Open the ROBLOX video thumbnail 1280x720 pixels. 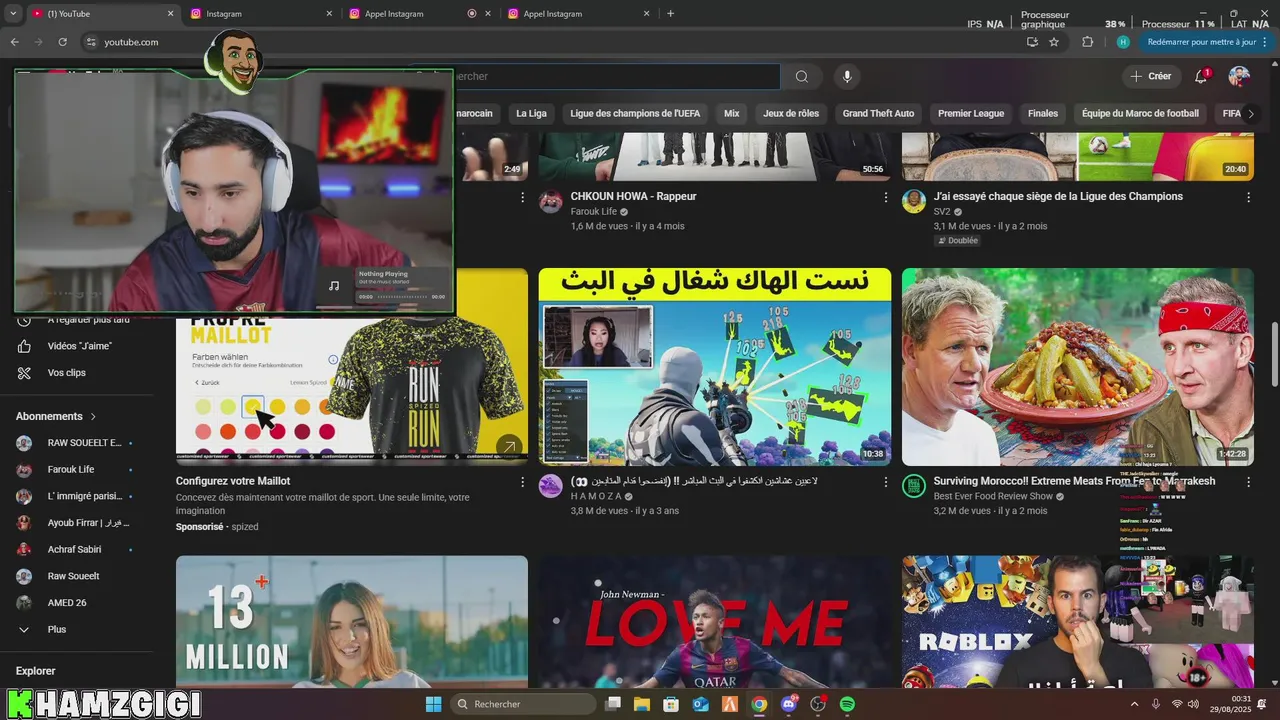[1077, 622]
